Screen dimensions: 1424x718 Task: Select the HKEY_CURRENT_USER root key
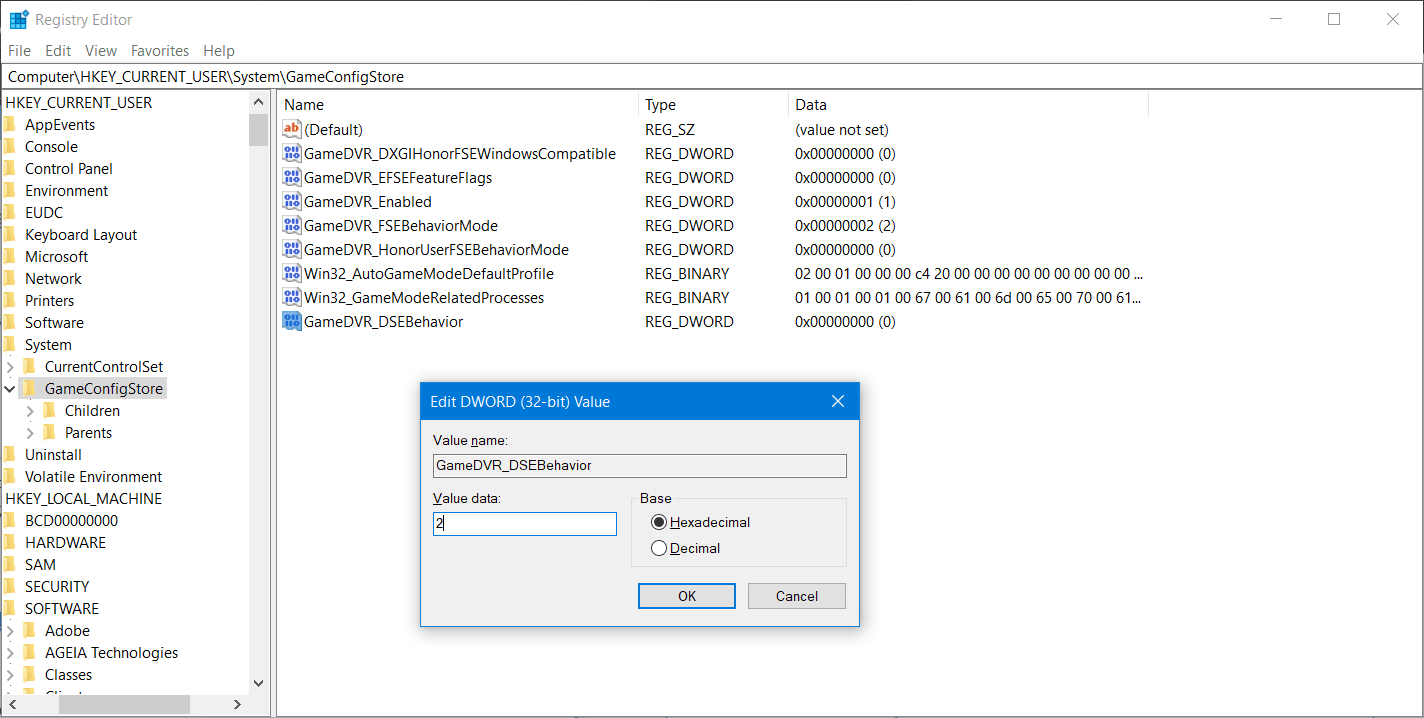pos(79,102)
